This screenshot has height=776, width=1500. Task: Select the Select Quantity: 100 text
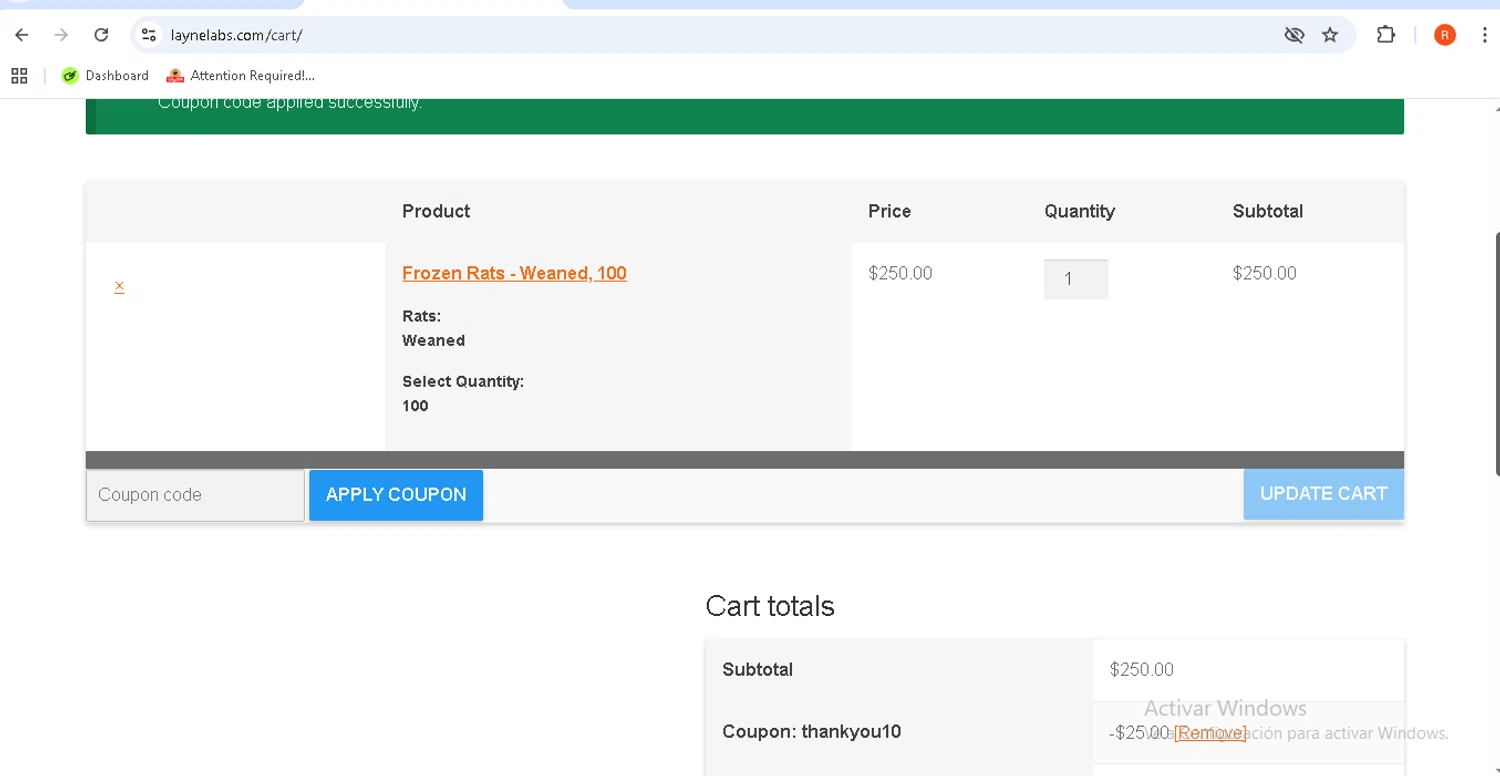pos(462,393)
